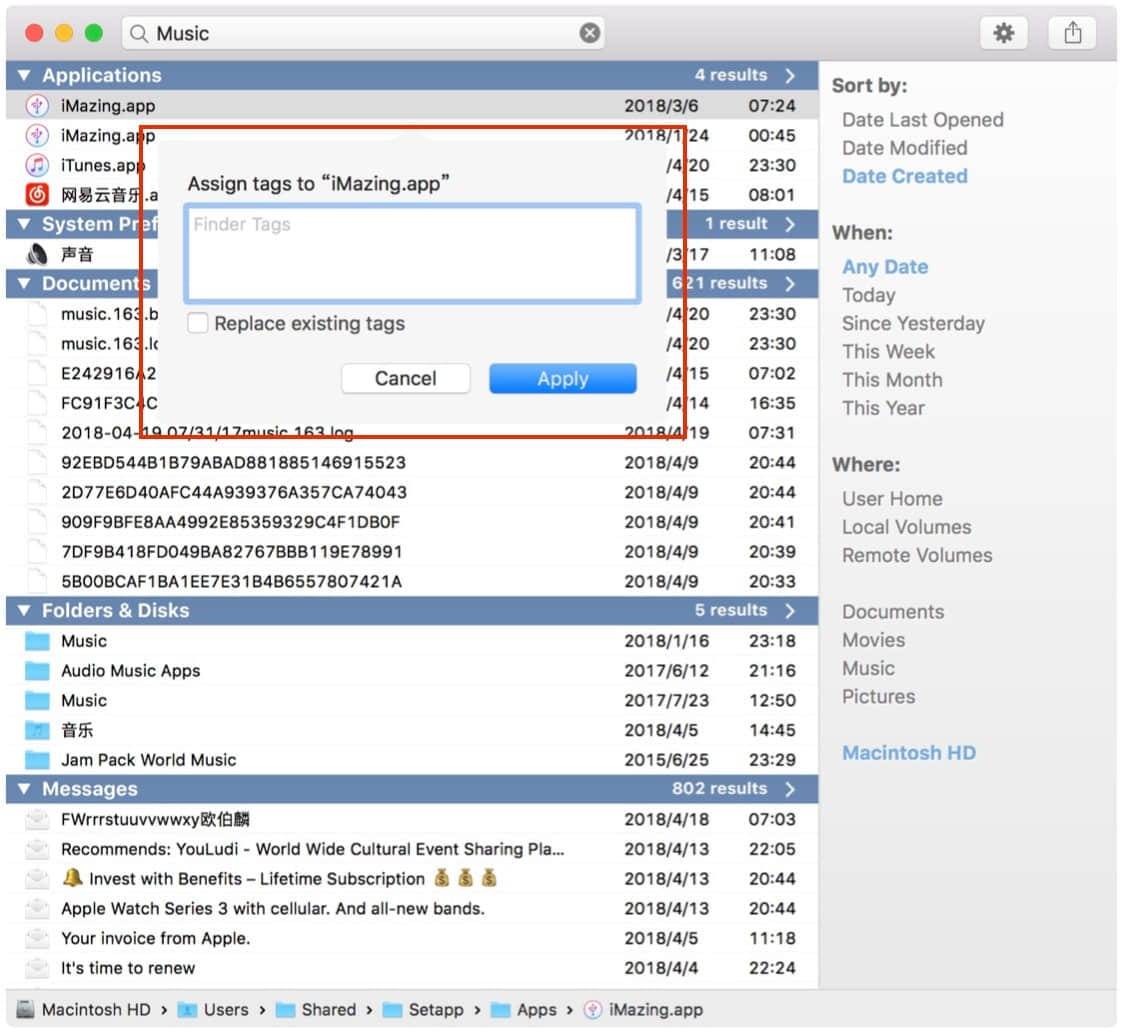Collapse the Applications section
Viewport: 1124px width, 1032px height.
[24, 76]
